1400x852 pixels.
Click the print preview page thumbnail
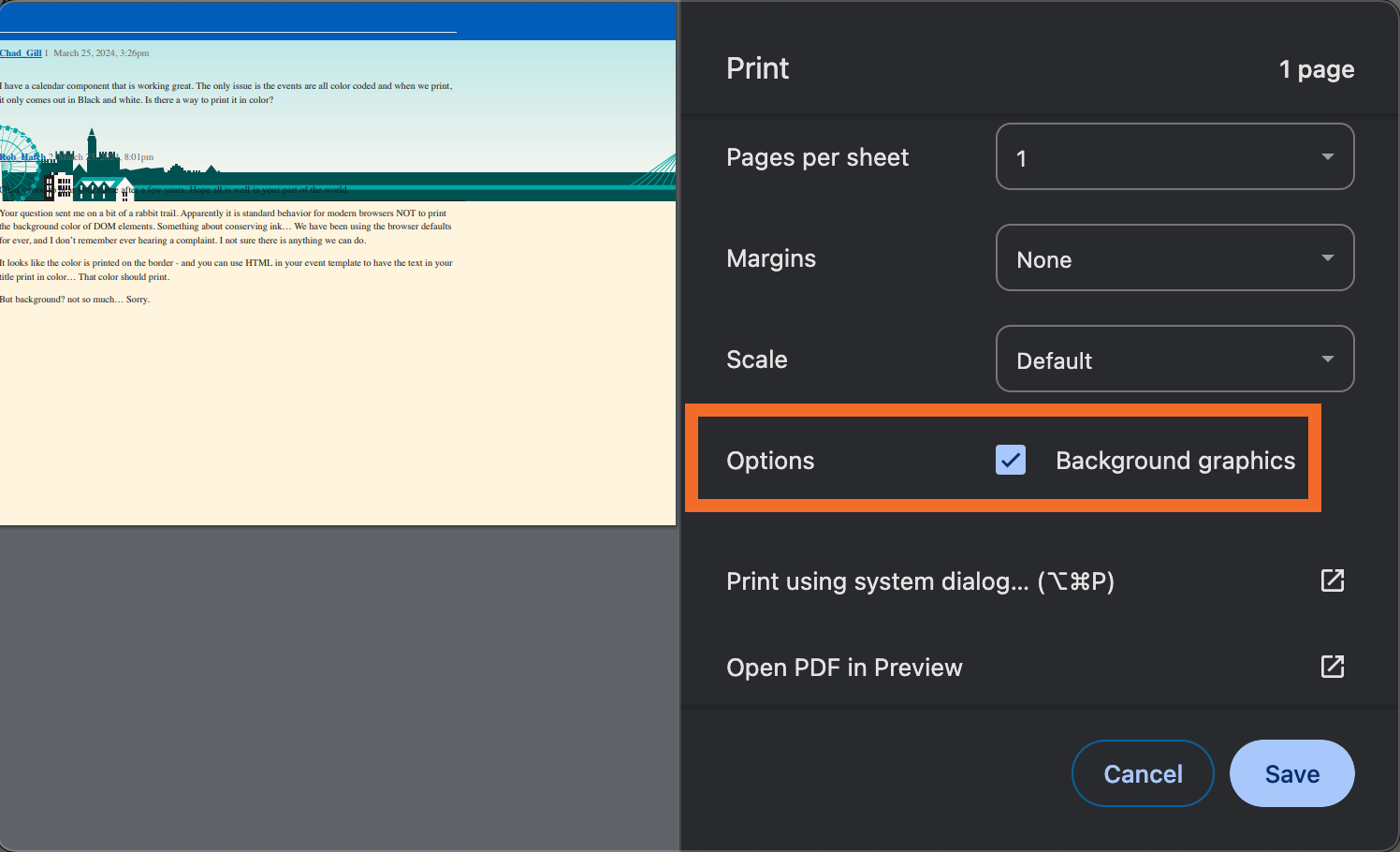point(338,263)
